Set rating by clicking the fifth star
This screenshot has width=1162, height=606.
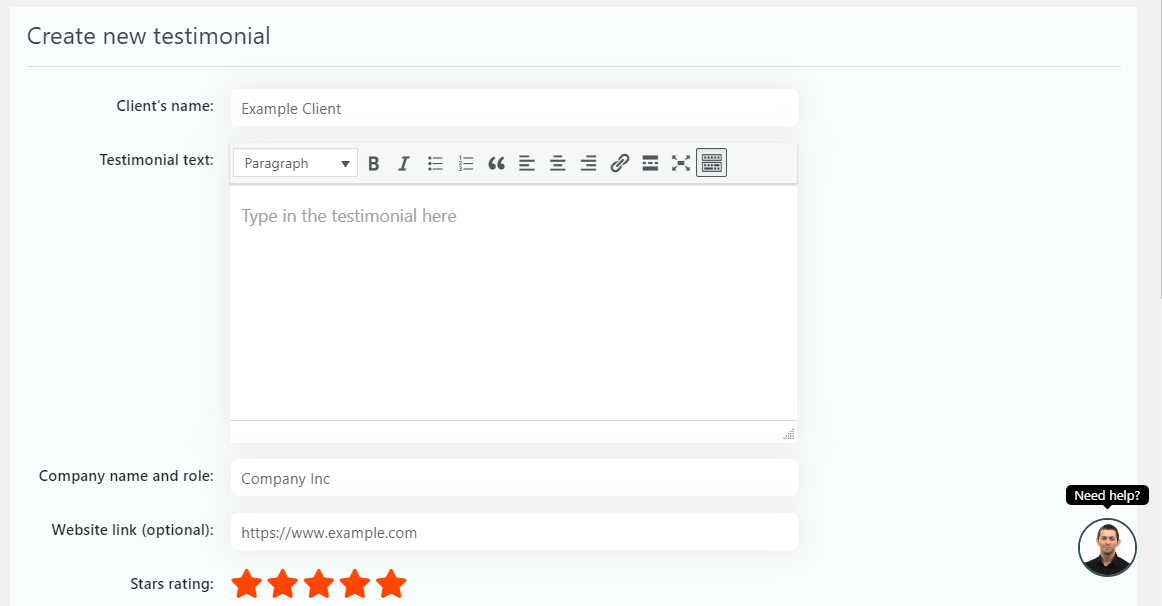coord(391,583)
